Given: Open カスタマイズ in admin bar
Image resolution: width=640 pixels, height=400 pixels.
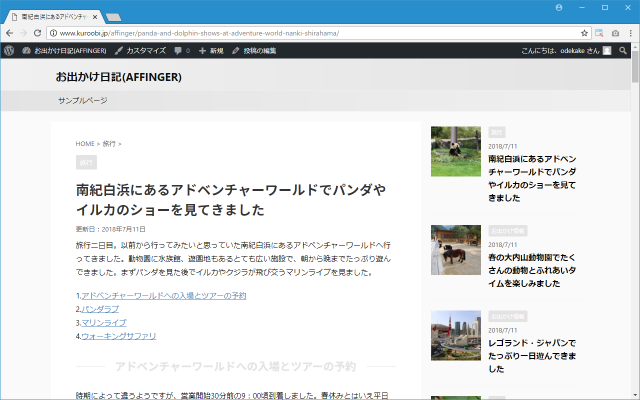Looking at the screenshot, I should pyautogui.click(x=140, y=51).
